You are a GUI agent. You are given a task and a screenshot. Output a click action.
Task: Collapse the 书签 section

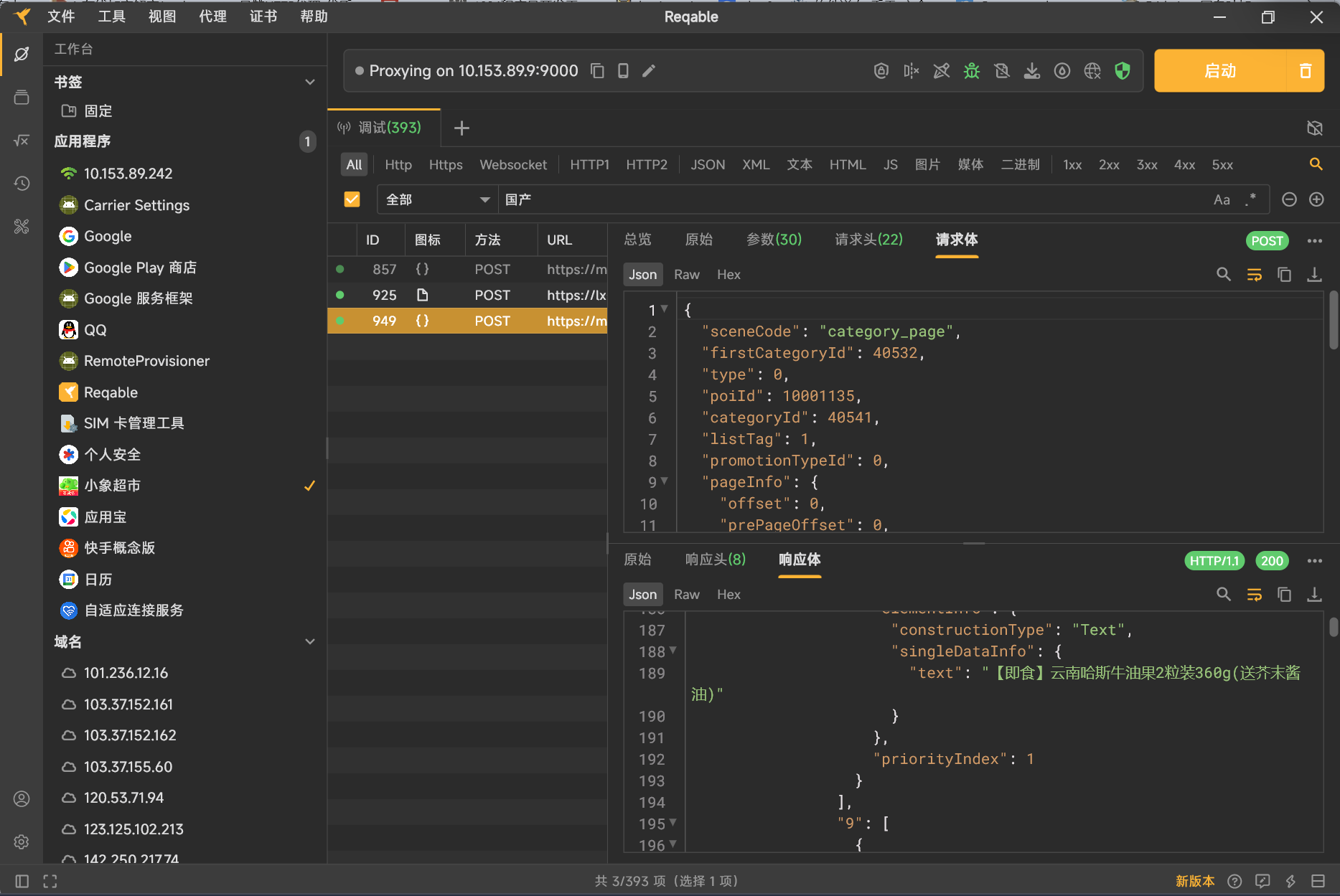309,82
